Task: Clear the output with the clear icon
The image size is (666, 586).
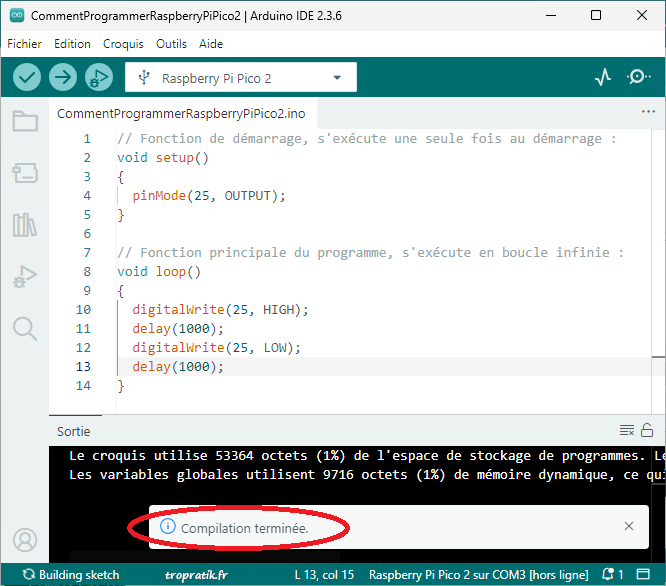Action: [x=627, y=430]
